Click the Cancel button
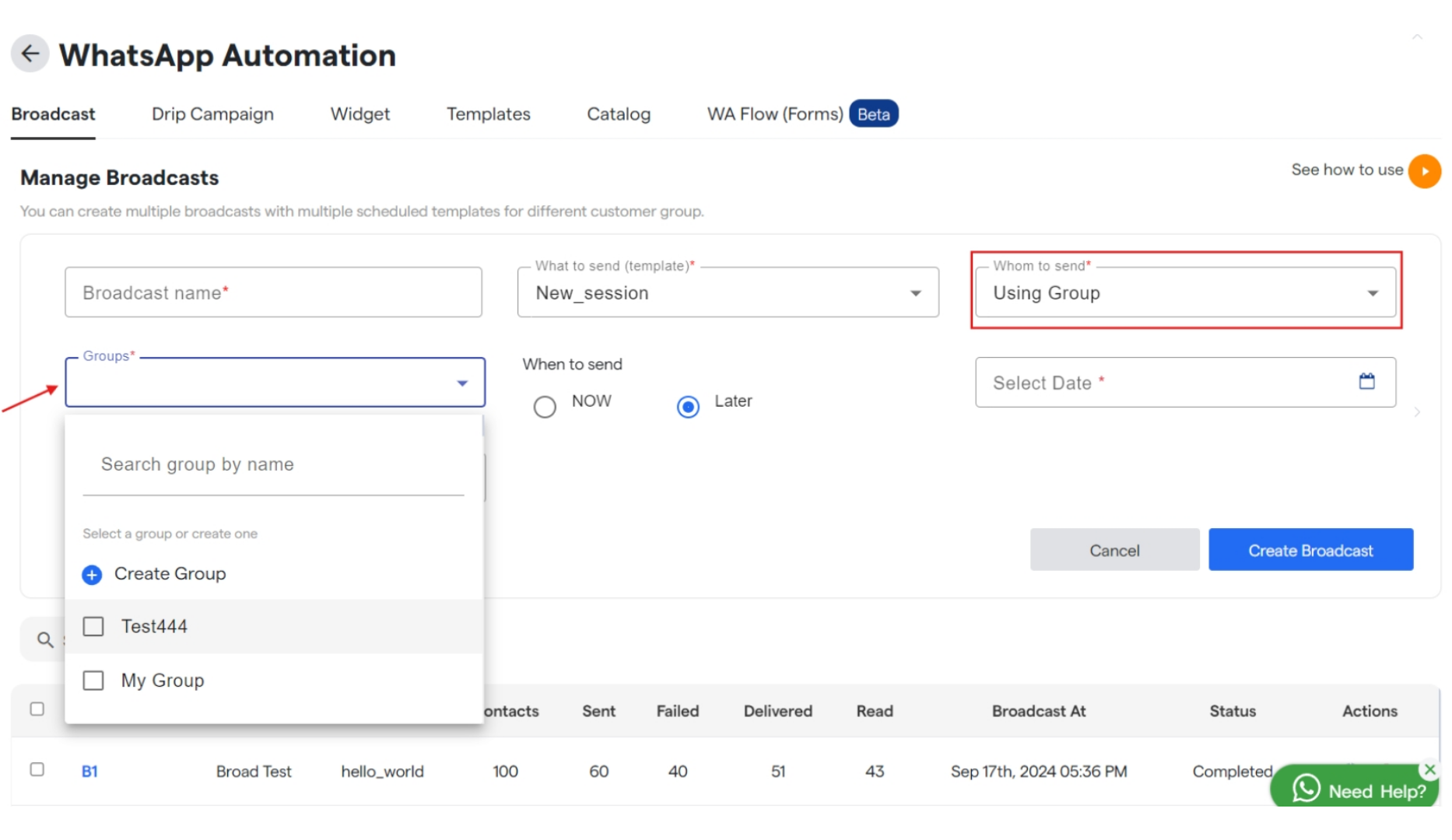1452x840 pixels. [x=1114, y=551]
